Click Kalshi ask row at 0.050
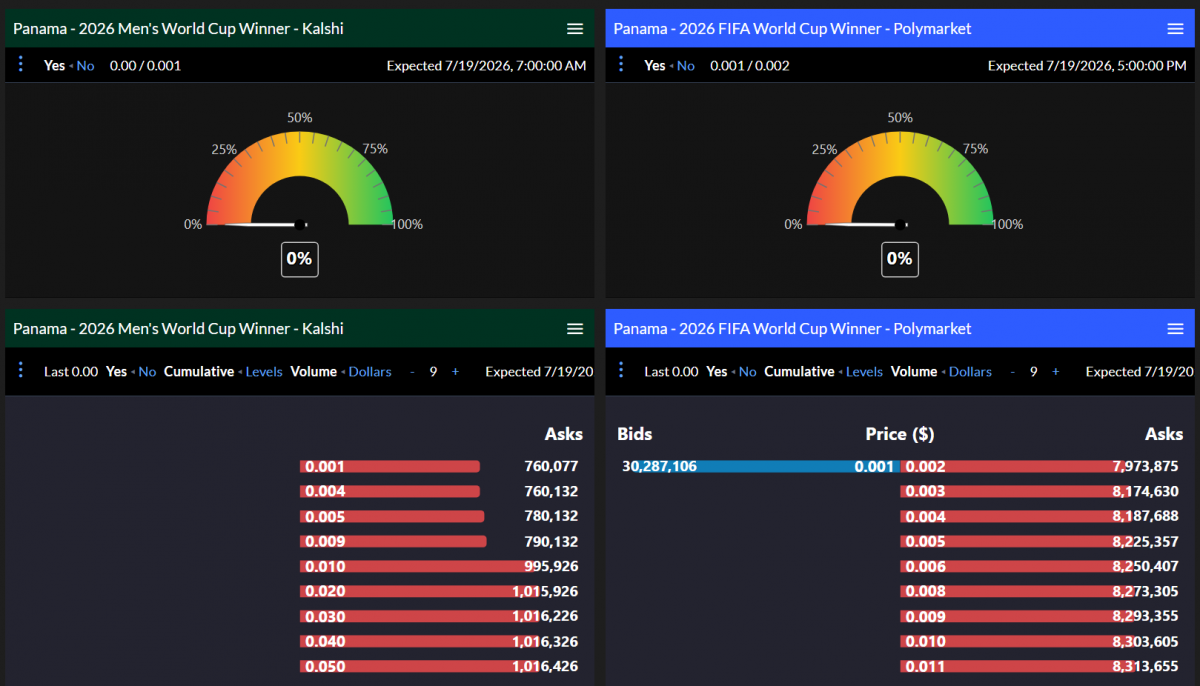 440,666
